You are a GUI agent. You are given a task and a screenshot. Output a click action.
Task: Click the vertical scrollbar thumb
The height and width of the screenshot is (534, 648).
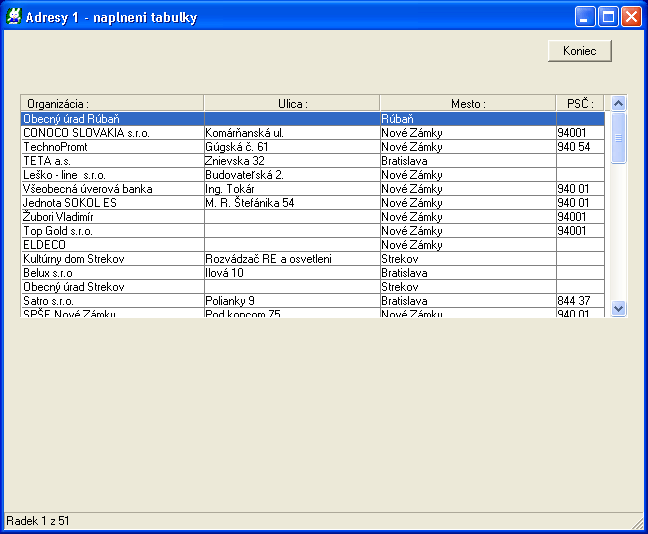[x=618, y=138]
